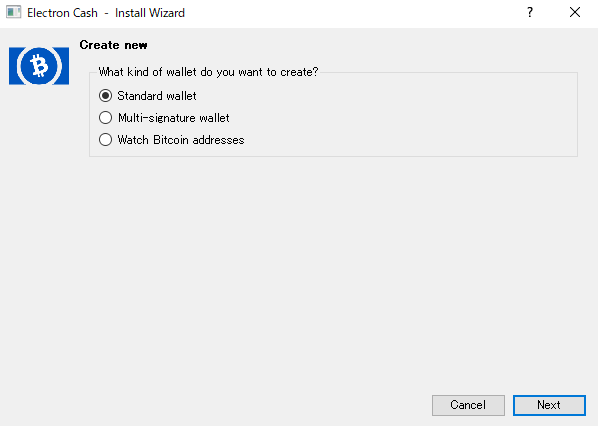Click the "Create new" heading

(x=113, y=45)
